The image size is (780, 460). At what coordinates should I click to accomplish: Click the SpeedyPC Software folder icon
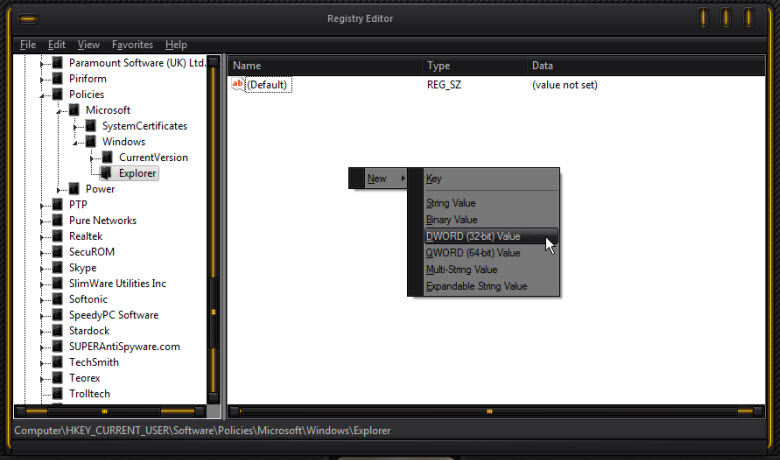(x=58, y=315)
